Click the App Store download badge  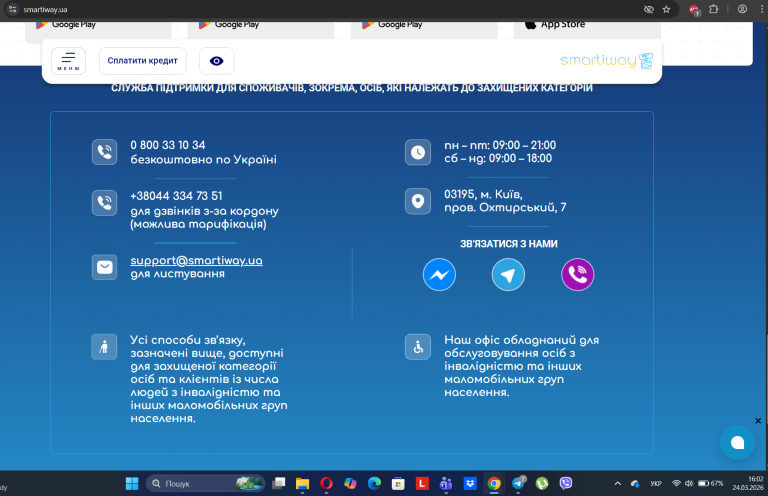[x=587, y=28]
